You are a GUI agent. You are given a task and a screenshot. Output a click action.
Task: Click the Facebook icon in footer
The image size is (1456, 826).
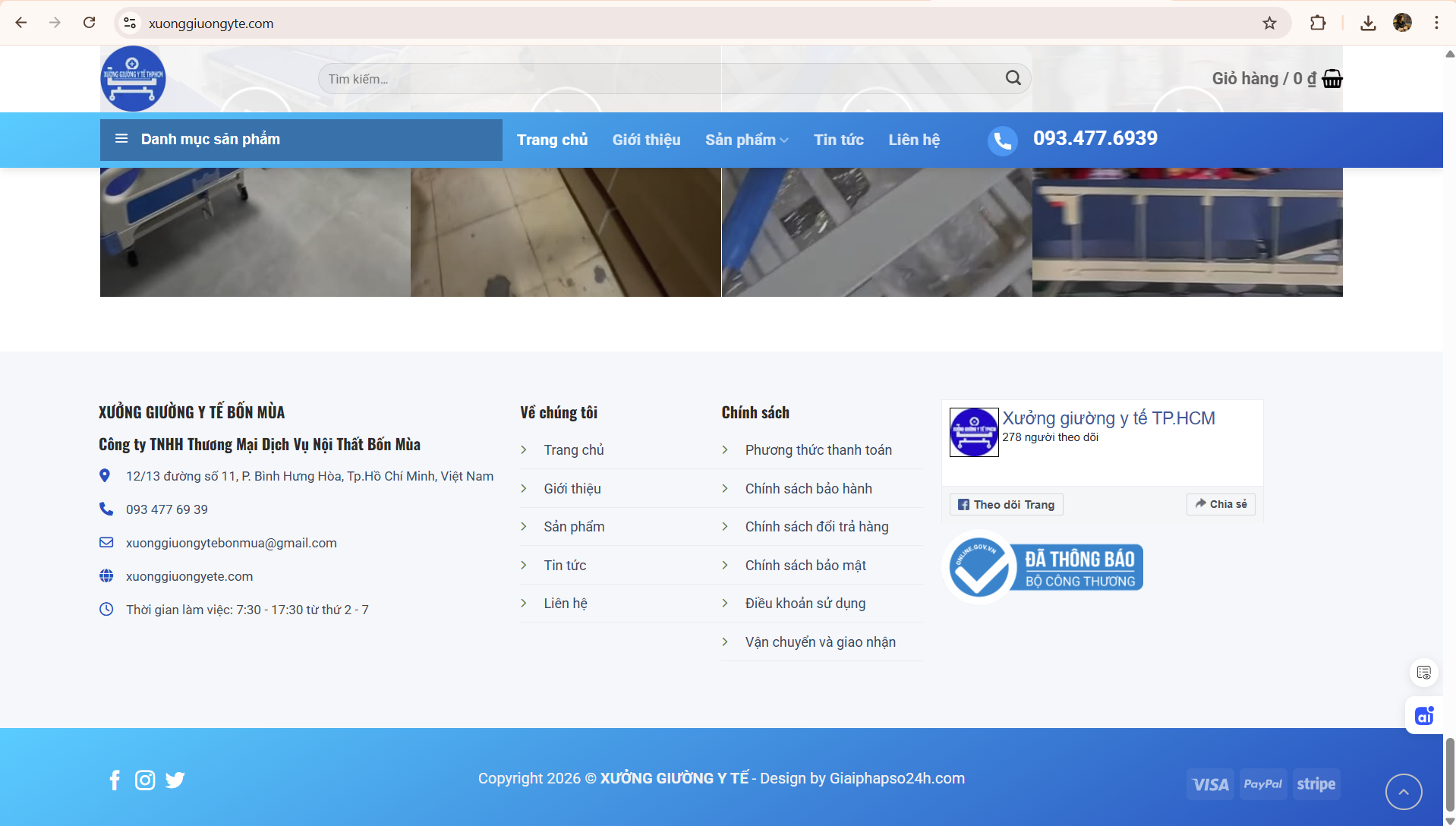[115, 780]
